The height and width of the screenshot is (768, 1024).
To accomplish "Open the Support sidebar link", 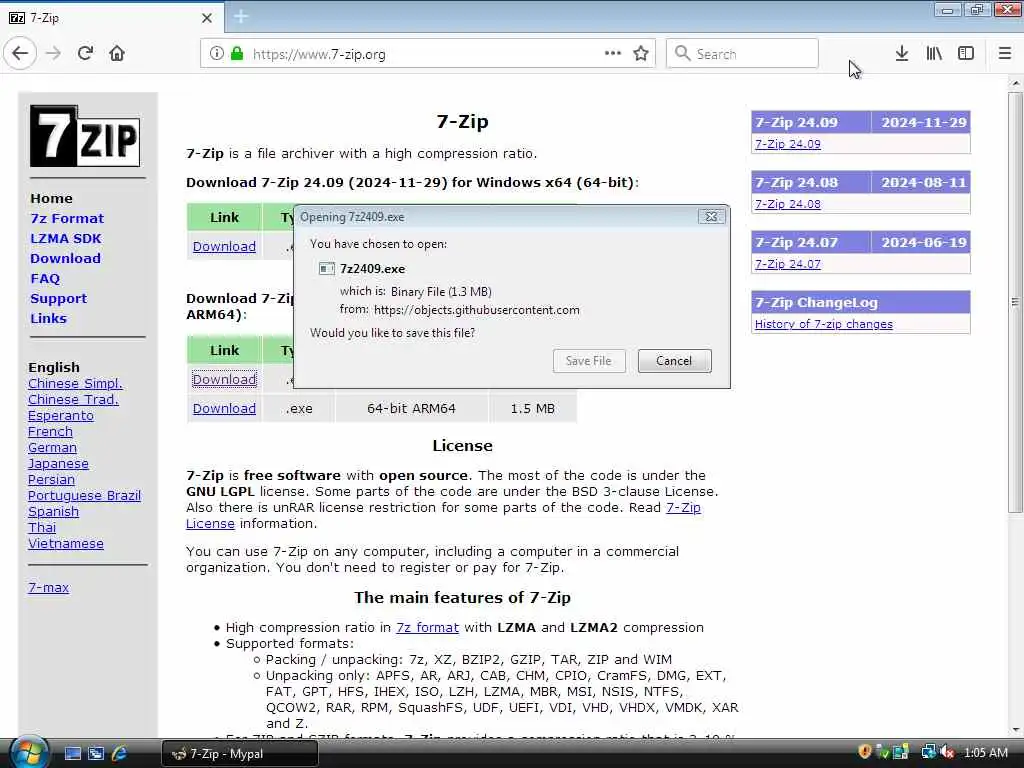I will [x=58, y=298].
